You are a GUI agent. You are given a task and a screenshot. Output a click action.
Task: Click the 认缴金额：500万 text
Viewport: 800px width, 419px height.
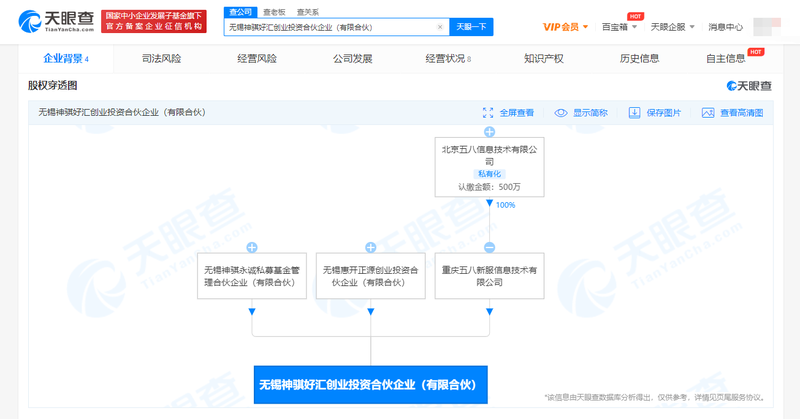(x=489, y=187)
